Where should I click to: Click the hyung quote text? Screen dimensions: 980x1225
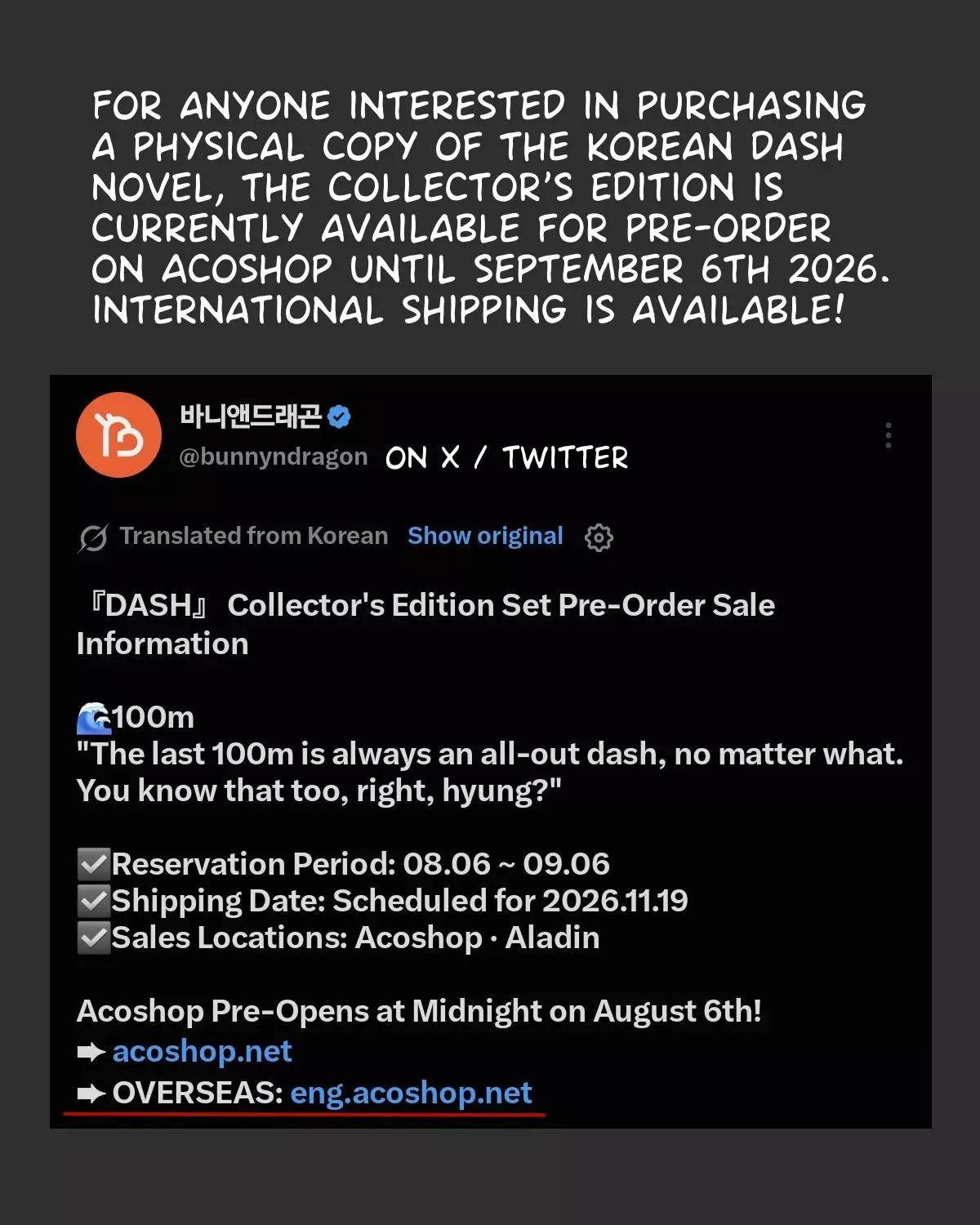pos(490,772)
